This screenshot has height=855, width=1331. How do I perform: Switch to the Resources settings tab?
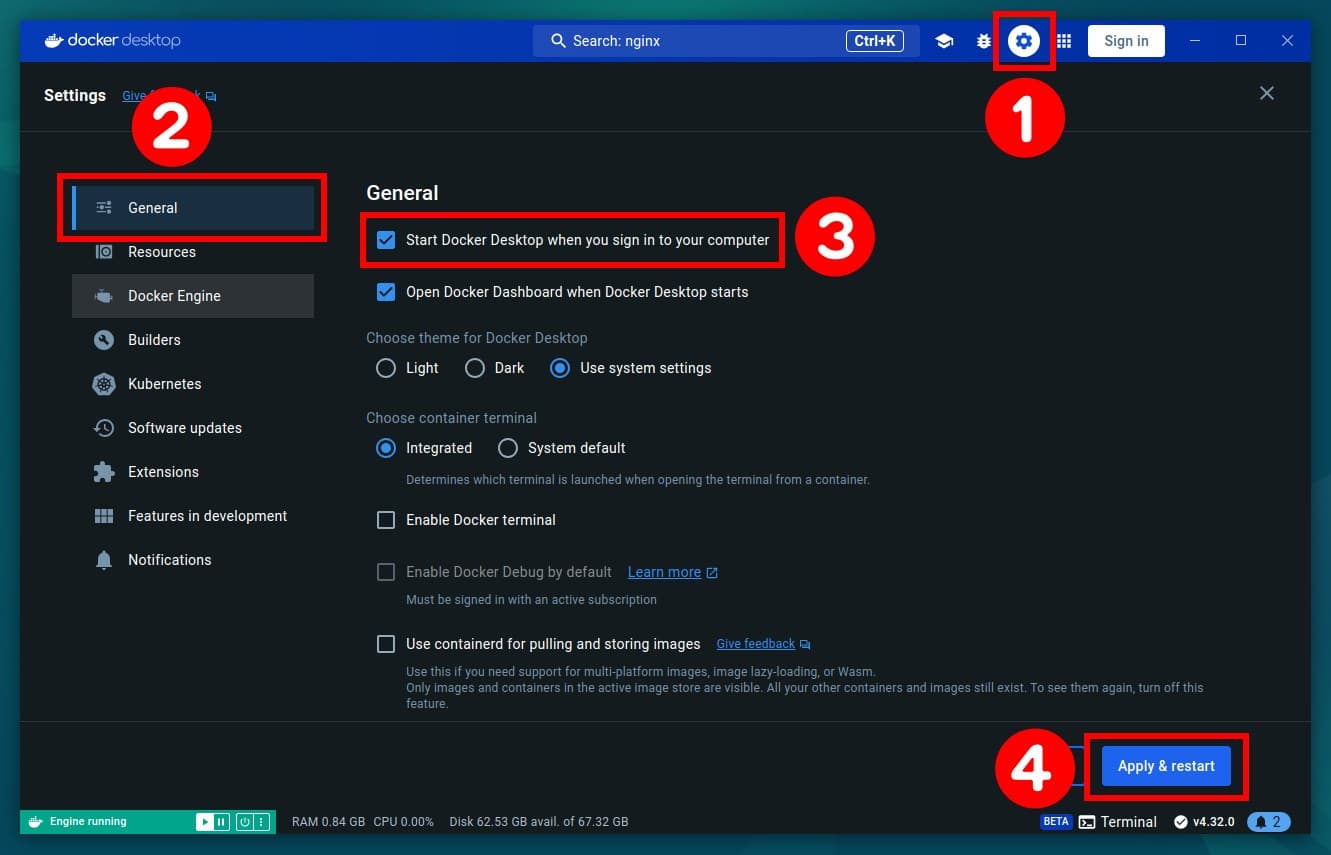[x=160, y=252]
